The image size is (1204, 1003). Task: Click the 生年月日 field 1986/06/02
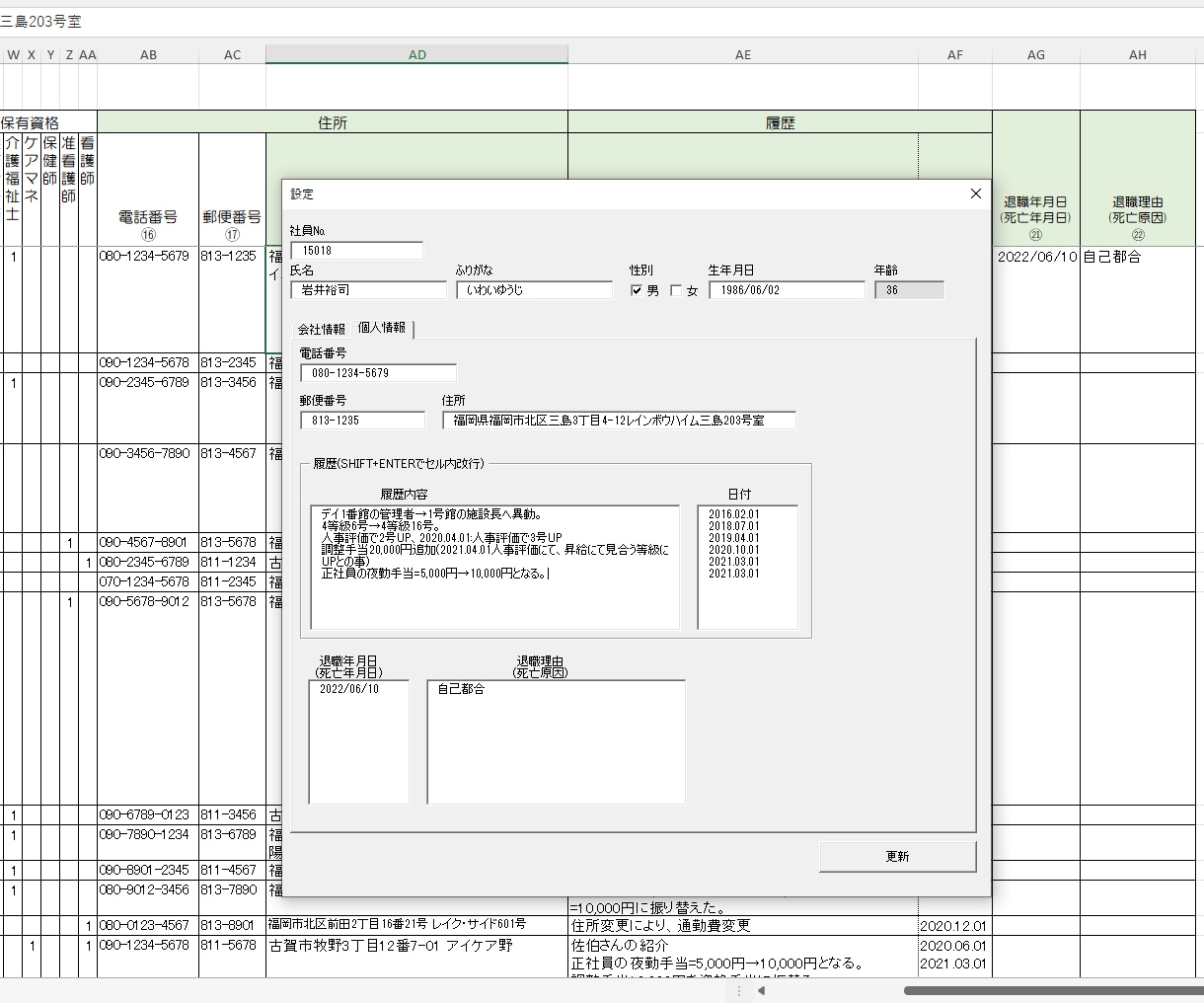(787, 290)
